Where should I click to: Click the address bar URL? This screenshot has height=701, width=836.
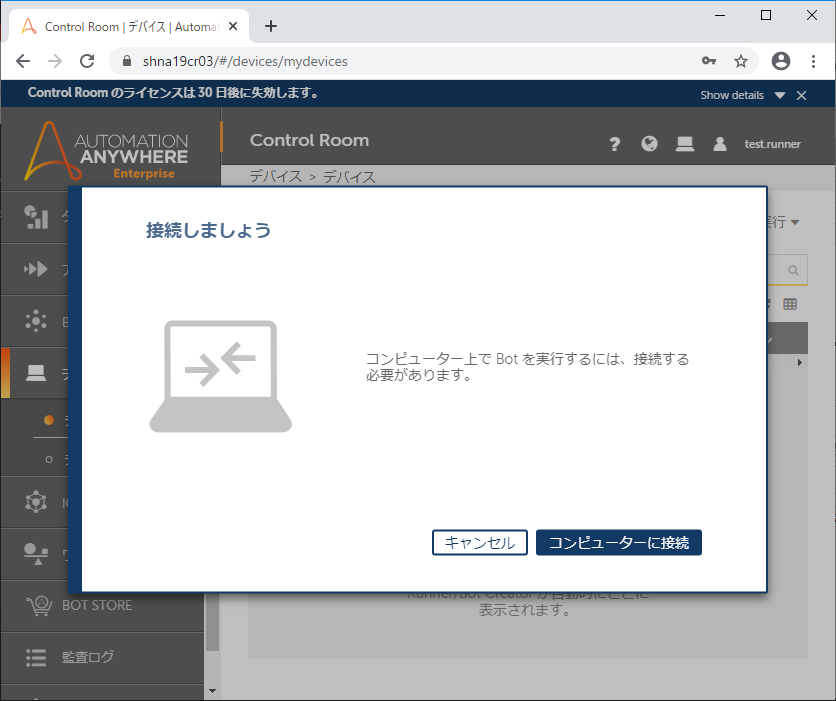point(245,61)
